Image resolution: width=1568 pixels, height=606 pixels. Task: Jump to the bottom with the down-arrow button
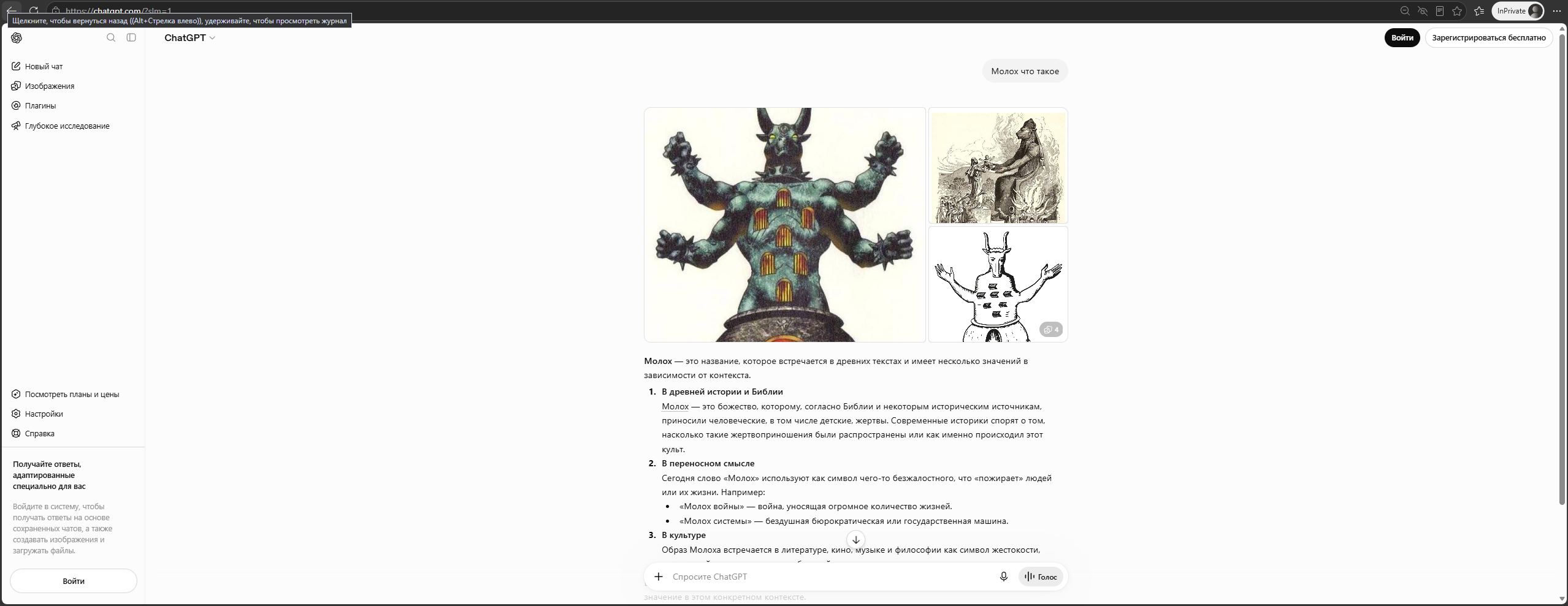click(856, 540)
